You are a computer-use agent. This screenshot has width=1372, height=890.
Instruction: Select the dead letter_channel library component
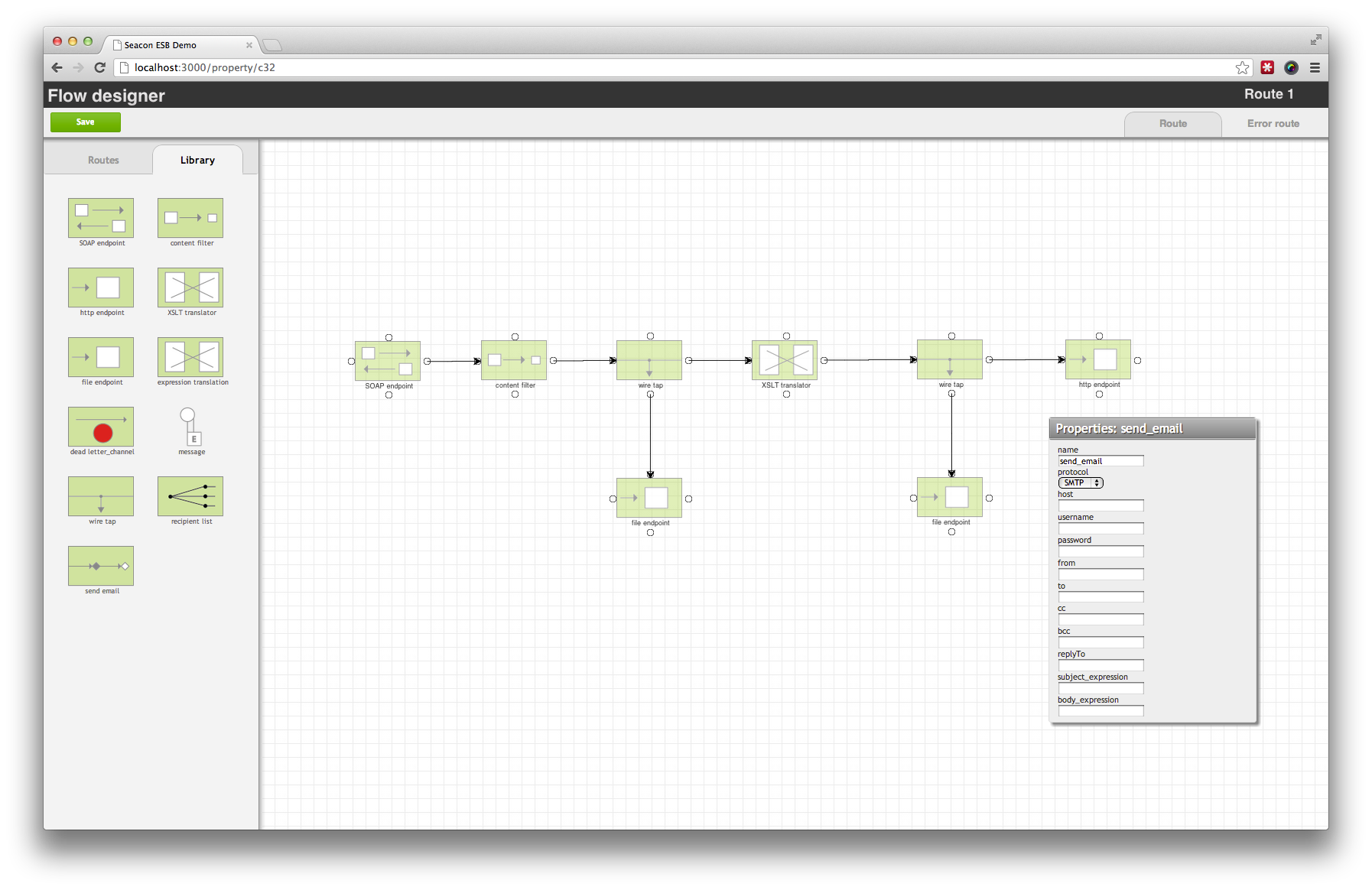[x=101, y=427]
